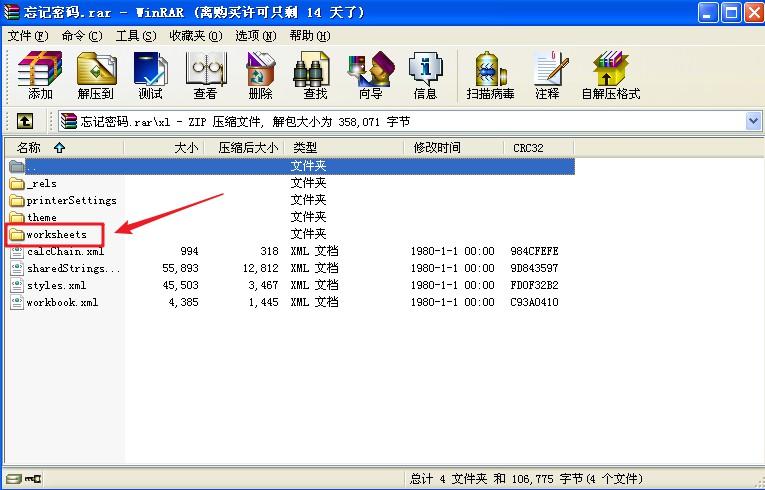Select the calcChain.xml file icon
The height and width of the screenshot is (490, 765).
[x=17, y=251]
